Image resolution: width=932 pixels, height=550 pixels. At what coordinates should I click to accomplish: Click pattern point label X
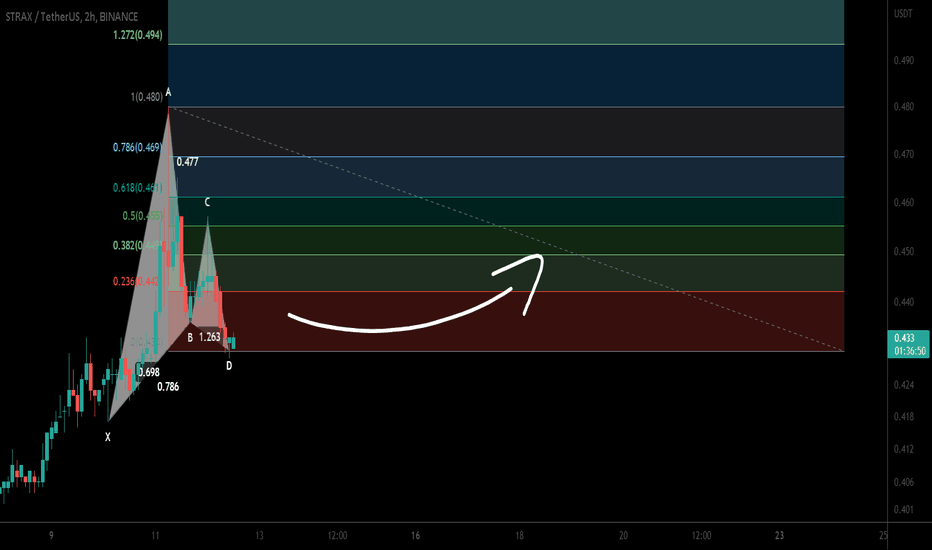(x=108, y=437)
